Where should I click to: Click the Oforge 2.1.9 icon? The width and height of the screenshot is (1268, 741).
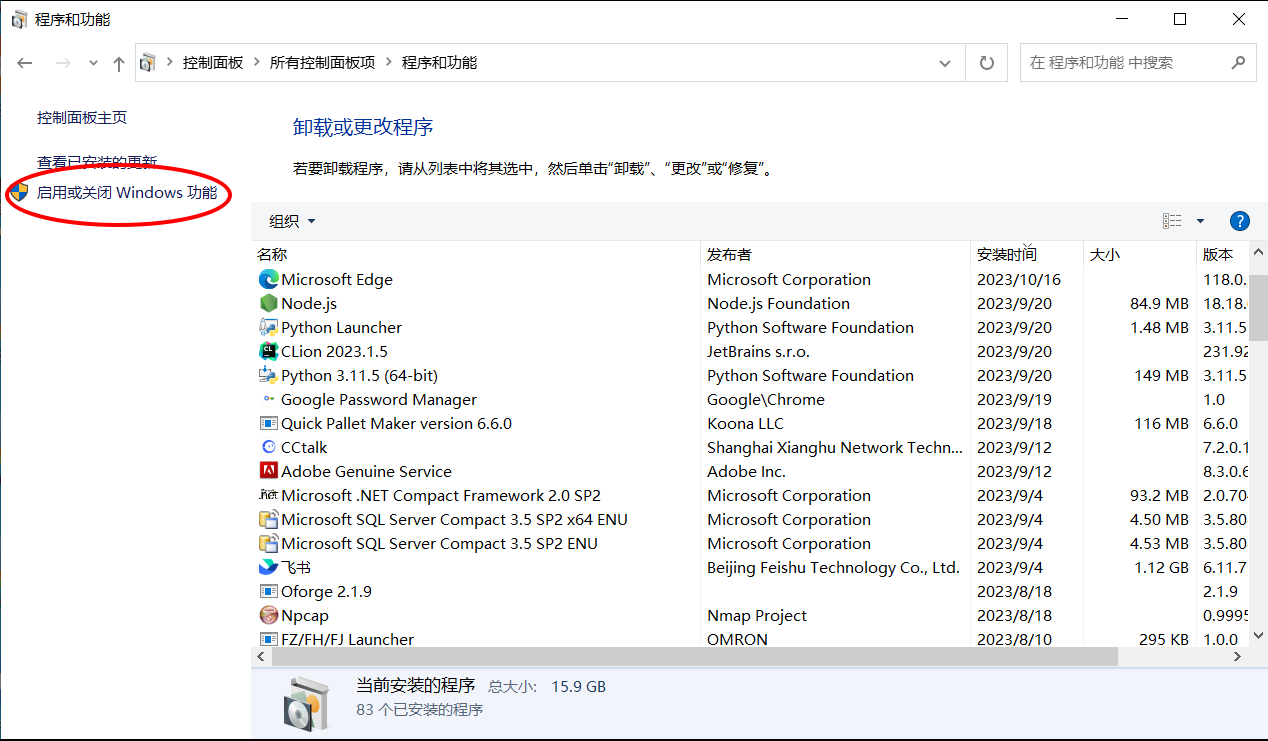[268, 592]
